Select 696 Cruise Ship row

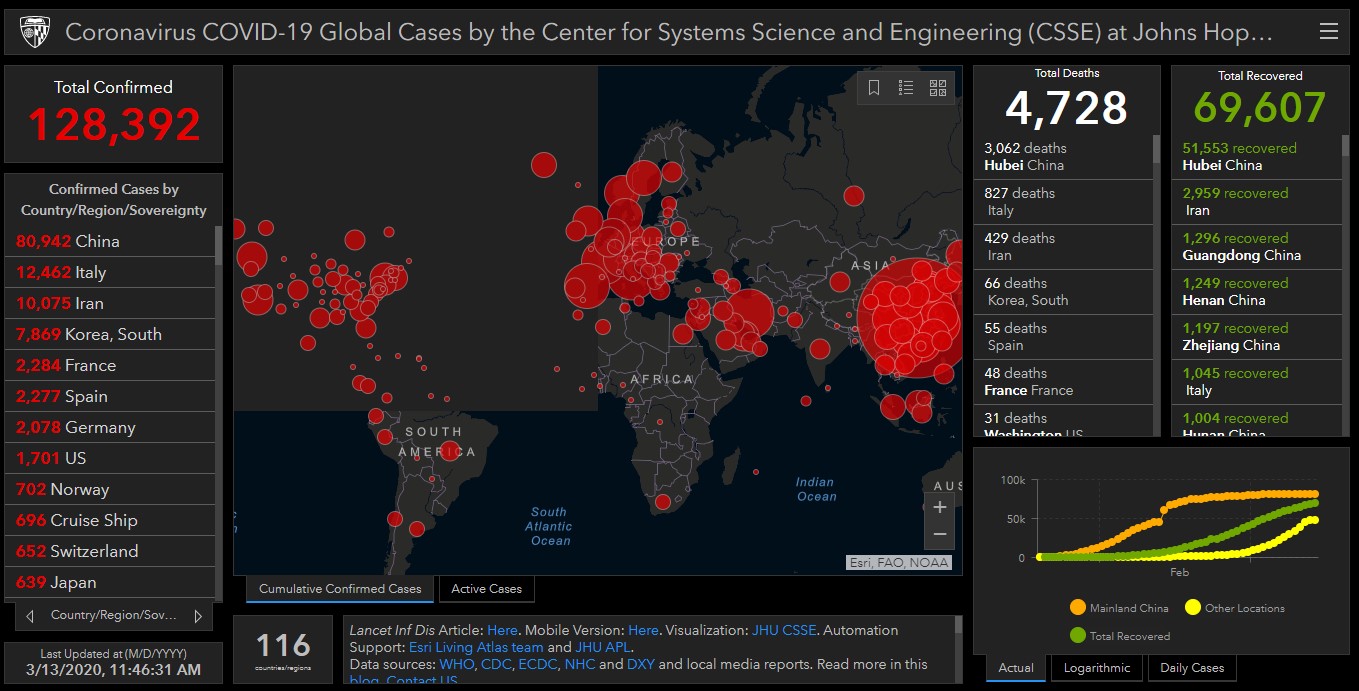[x=110, y=520]
